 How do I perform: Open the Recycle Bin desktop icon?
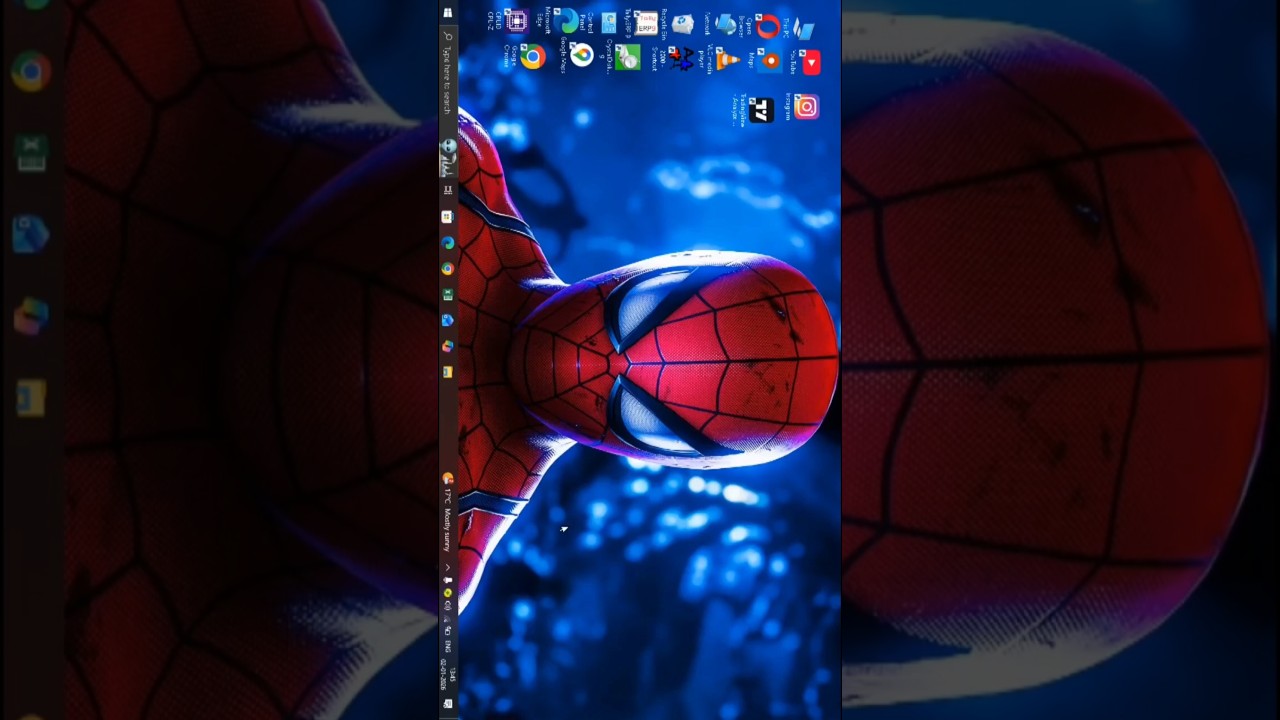(x=678, y=23)
